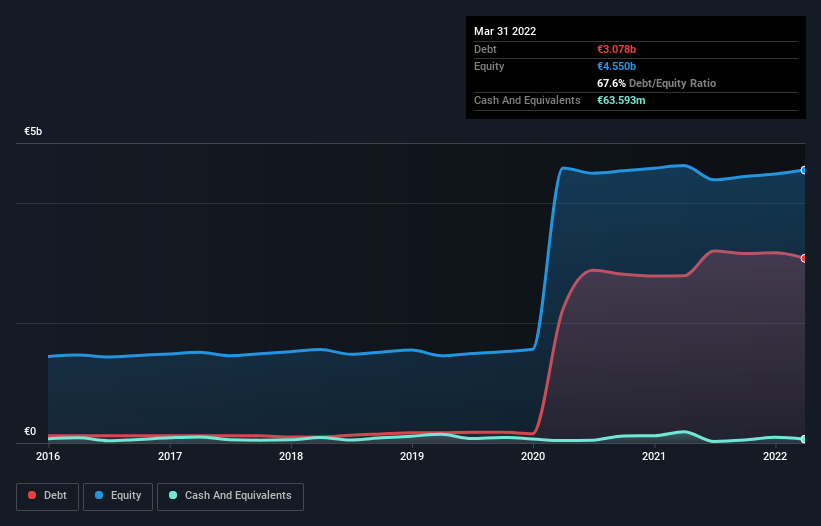This screenshot has height=526, width=821.
Task: Click the 2019 x-axis label
Action: click(412, 456)
